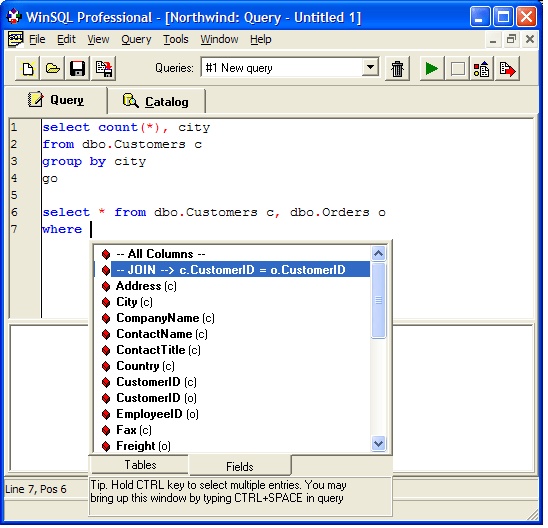Click the query results options icon

(482, 68)
